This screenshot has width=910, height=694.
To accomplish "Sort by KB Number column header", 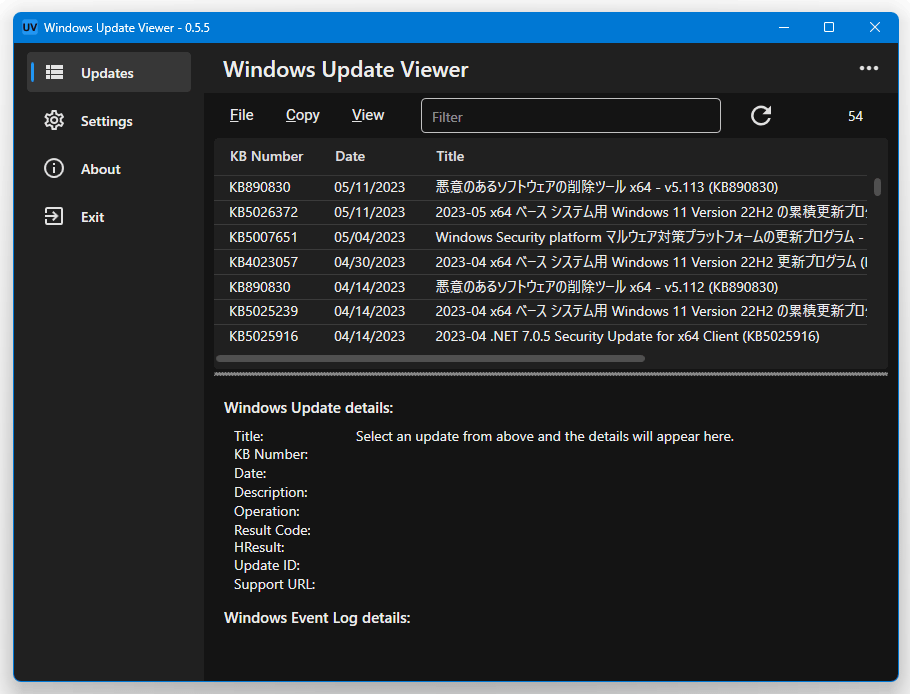I will point(266,156).
